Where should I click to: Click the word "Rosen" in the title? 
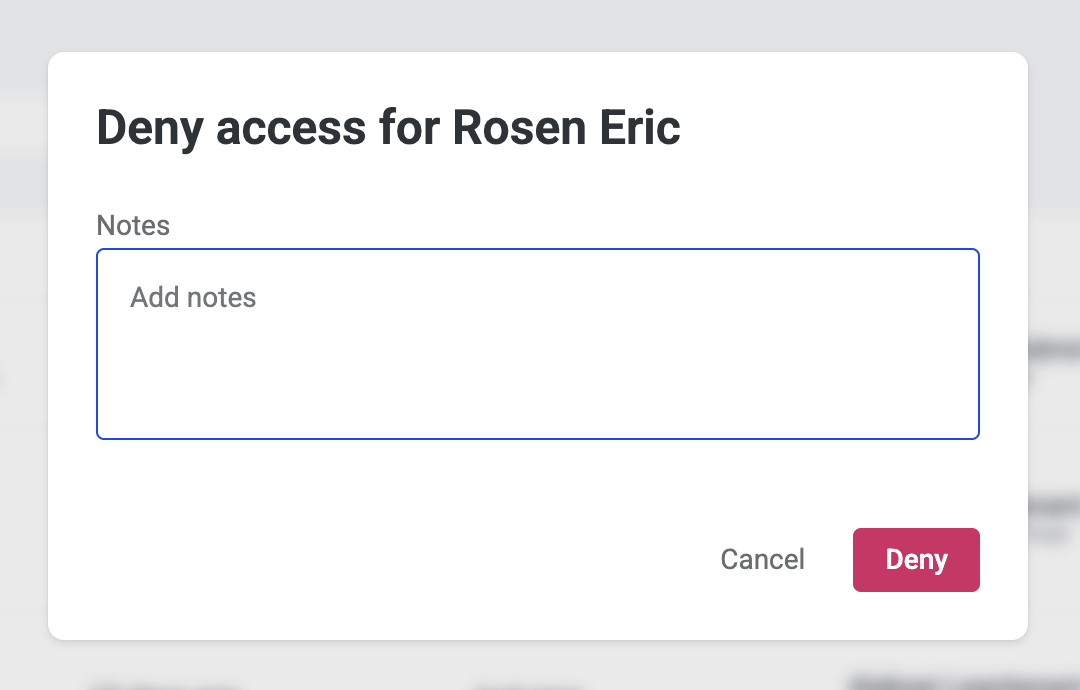click(x=519, y=128)
